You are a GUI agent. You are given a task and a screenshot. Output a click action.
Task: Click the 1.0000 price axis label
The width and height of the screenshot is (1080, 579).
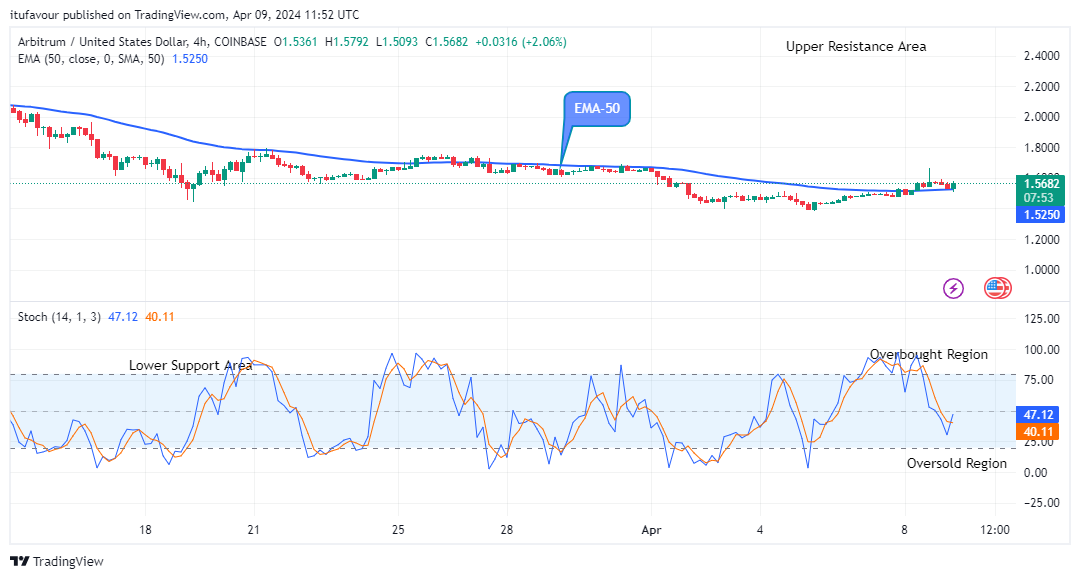[1041, 270]
